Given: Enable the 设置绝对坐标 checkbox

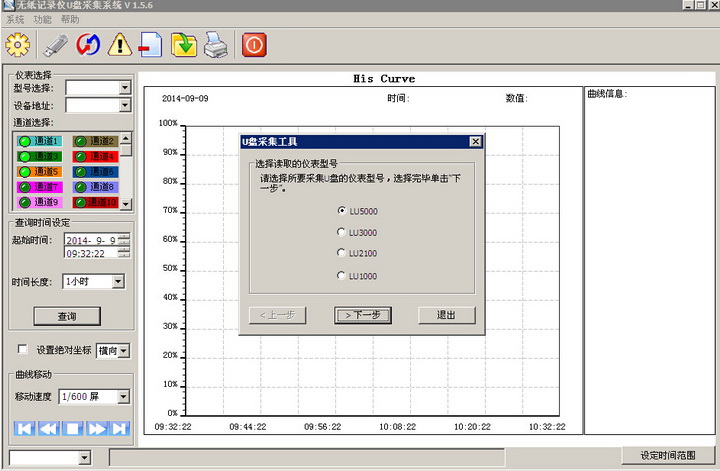Looking at the screenshot, I should click(23, 350).
